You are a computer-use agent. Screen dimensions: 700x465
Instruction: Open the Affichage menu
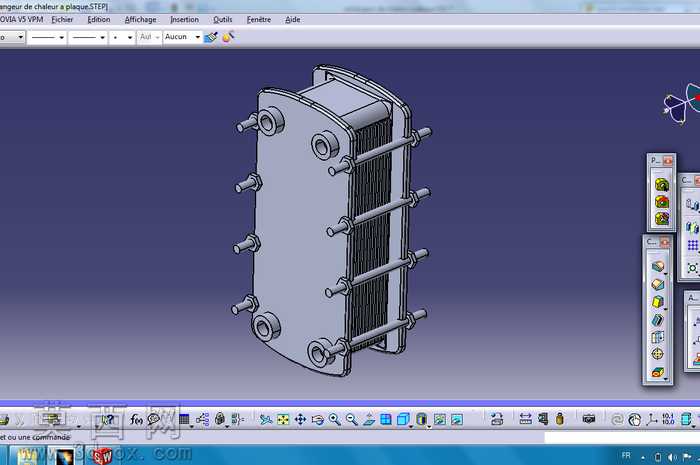140,20
